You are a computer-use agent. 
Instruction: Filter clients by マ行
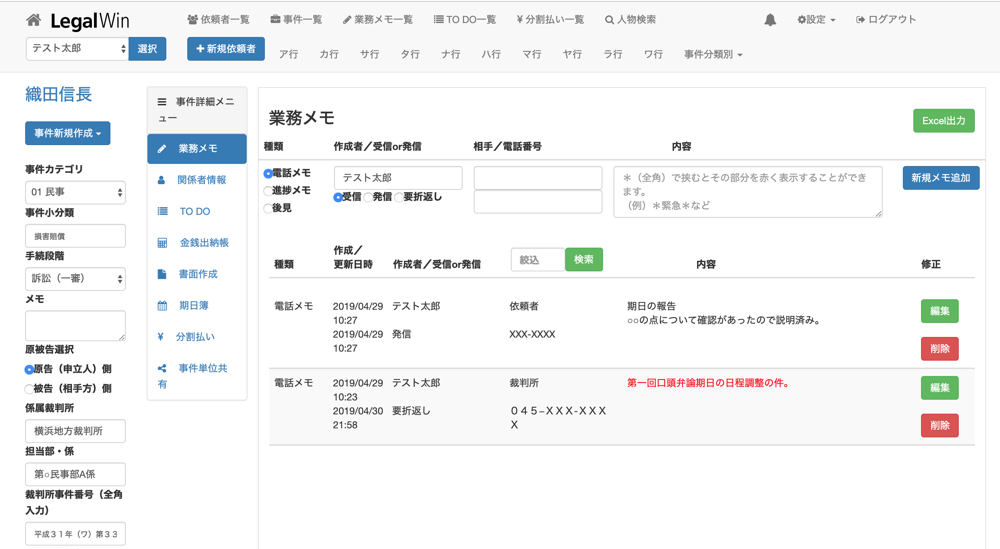pyautogui.click(x=532, y=54)
